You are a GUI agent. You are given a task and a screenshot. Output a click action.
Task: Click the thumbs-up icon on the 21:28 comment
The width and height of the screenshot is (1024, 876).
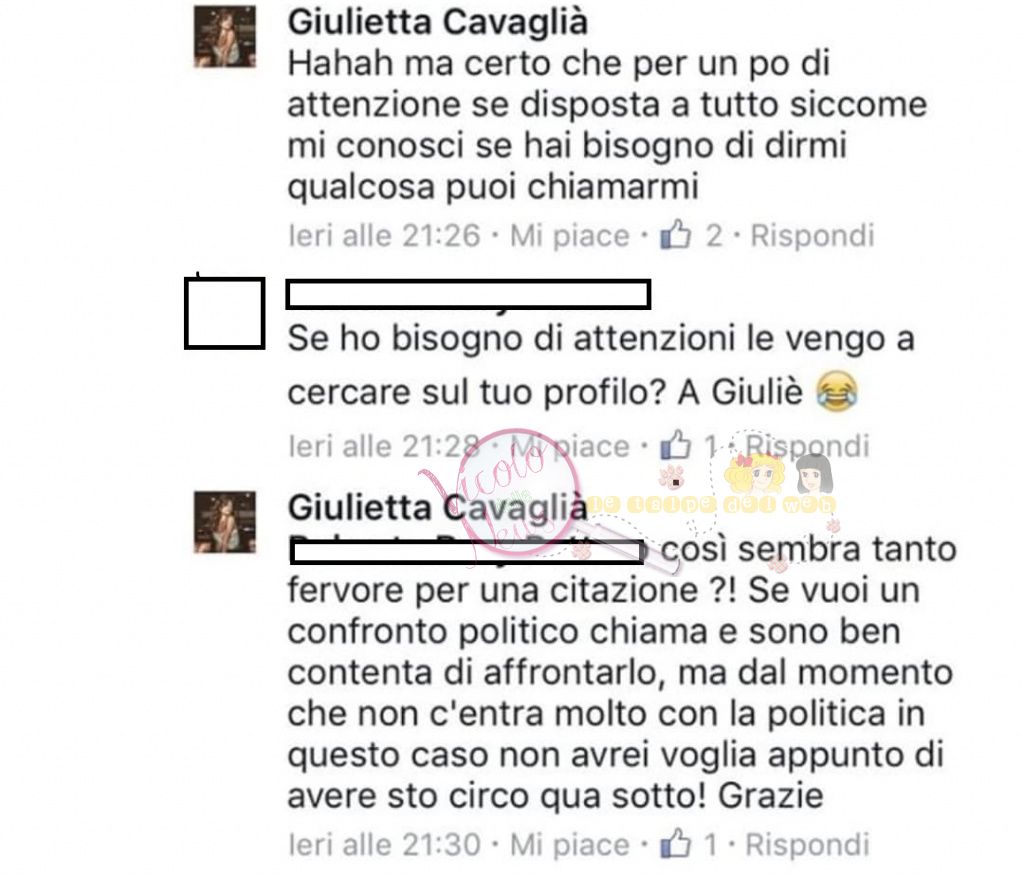coord(675,445)
